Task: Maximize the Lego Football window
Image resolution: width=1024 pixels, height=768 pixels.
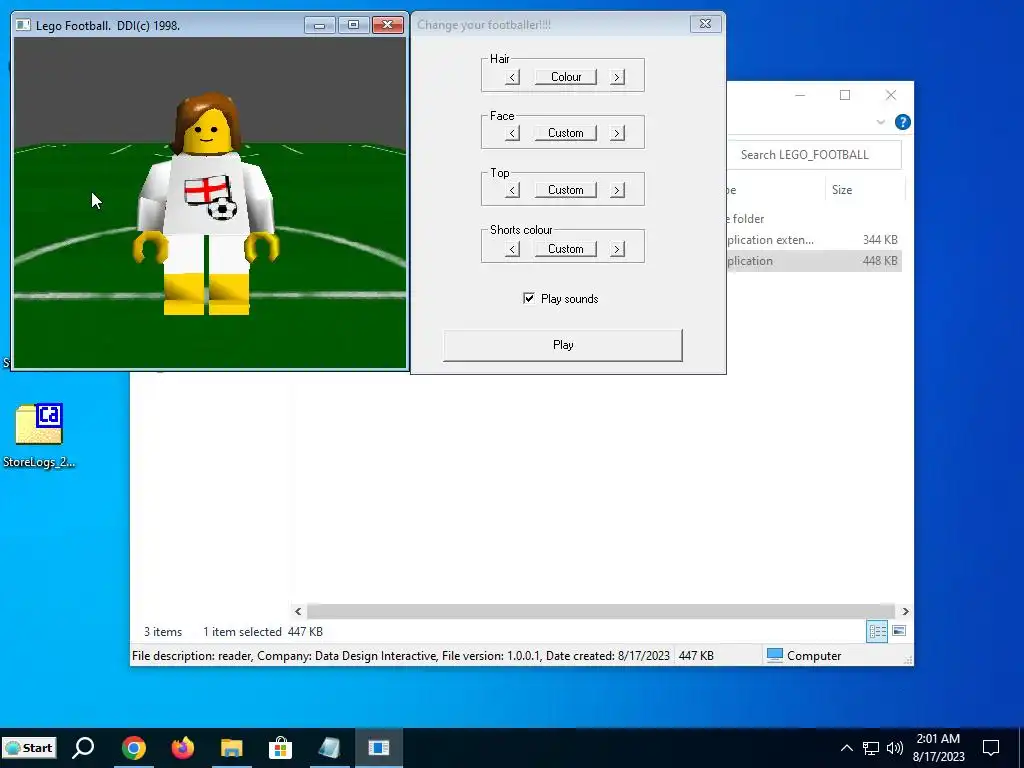Action: pos(353,25)
